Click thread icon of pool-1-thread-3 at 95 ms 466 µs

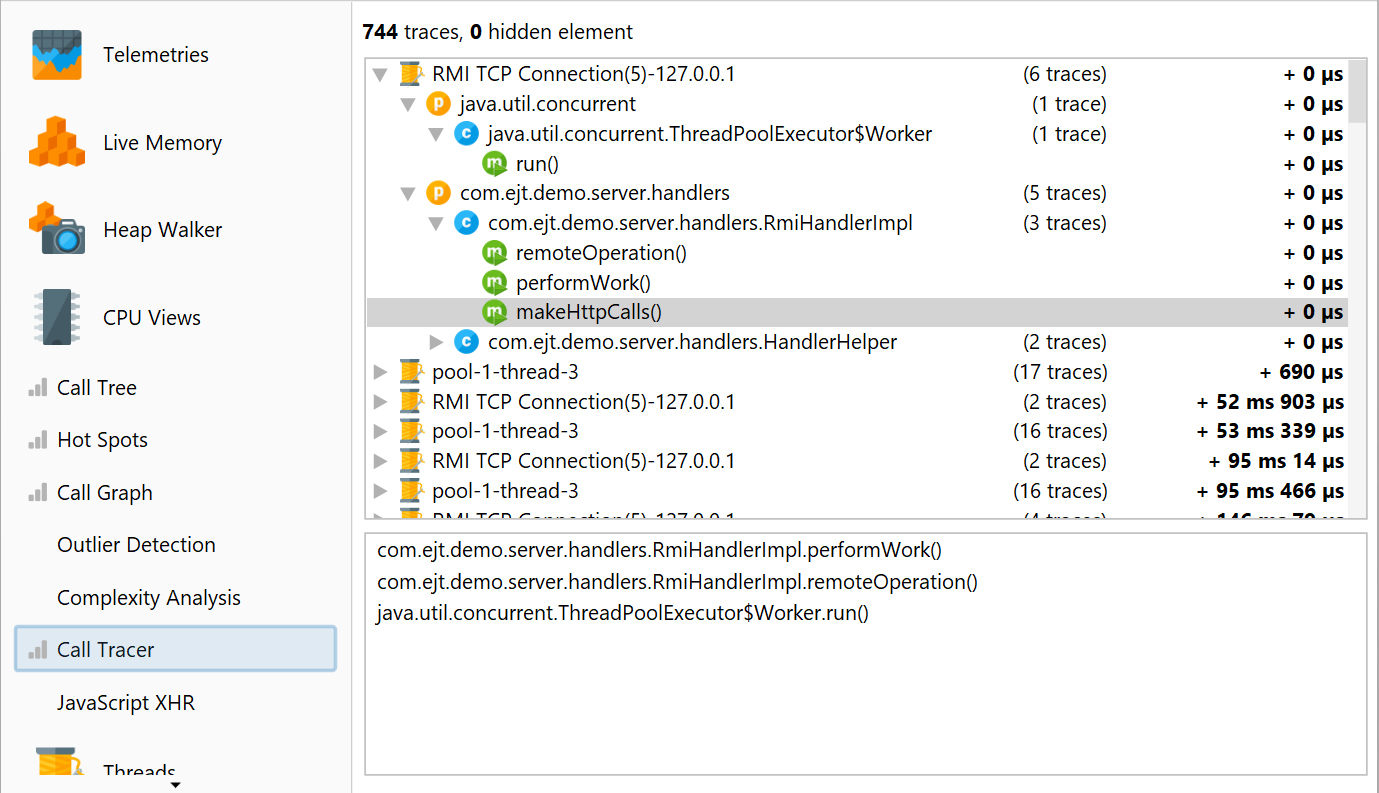coord(411,491)
